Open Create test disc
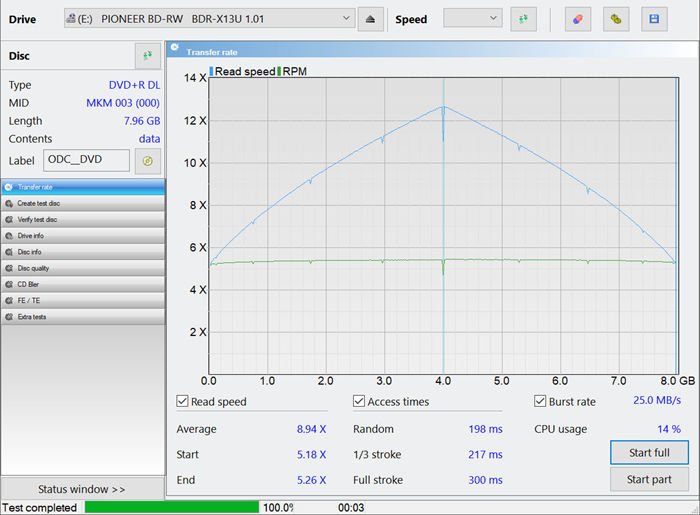This screenshot has width=700, height=515. pos(83,204)
